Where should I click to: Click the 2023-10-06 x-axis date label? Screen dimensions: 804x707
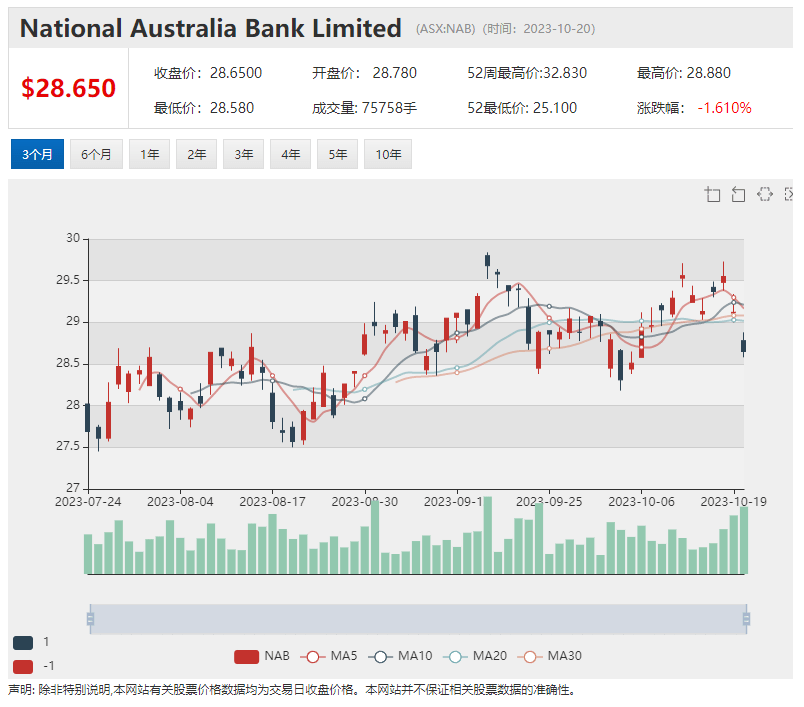(x=641, y=501)
